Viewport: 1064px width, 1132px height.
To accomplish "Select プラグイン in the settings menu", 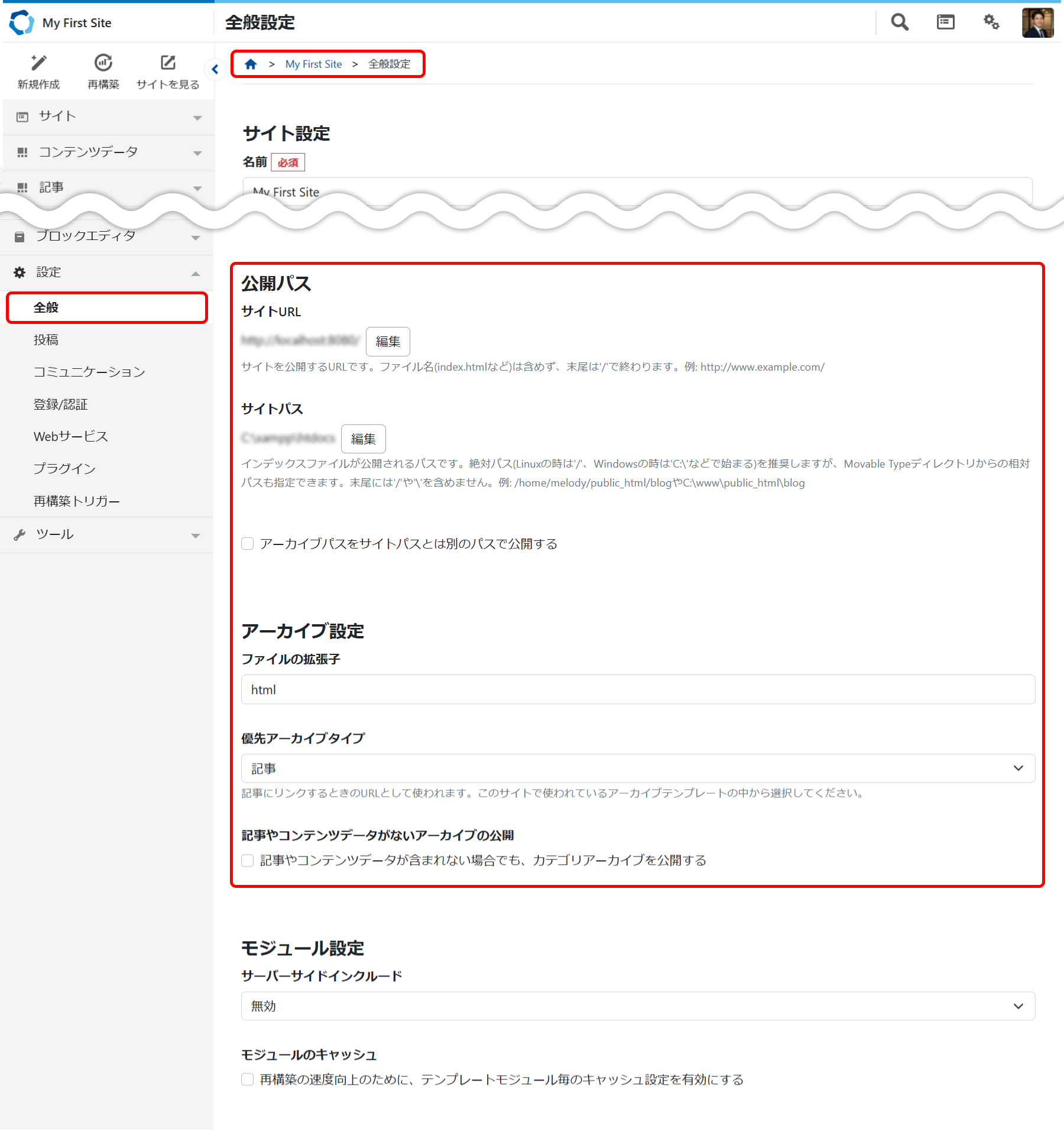I will point(64,469).
